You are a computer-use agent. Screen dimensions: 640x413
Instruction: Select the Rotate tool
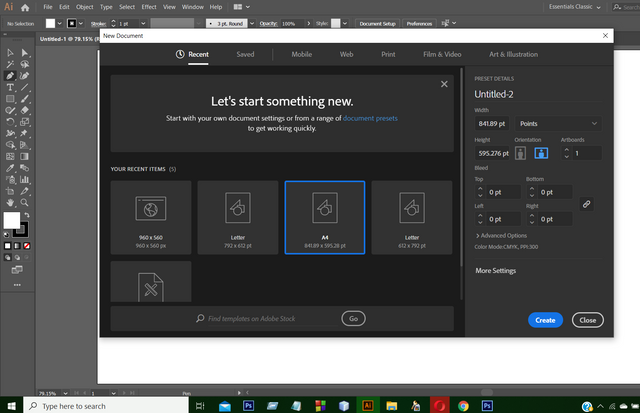pos(10,122)
